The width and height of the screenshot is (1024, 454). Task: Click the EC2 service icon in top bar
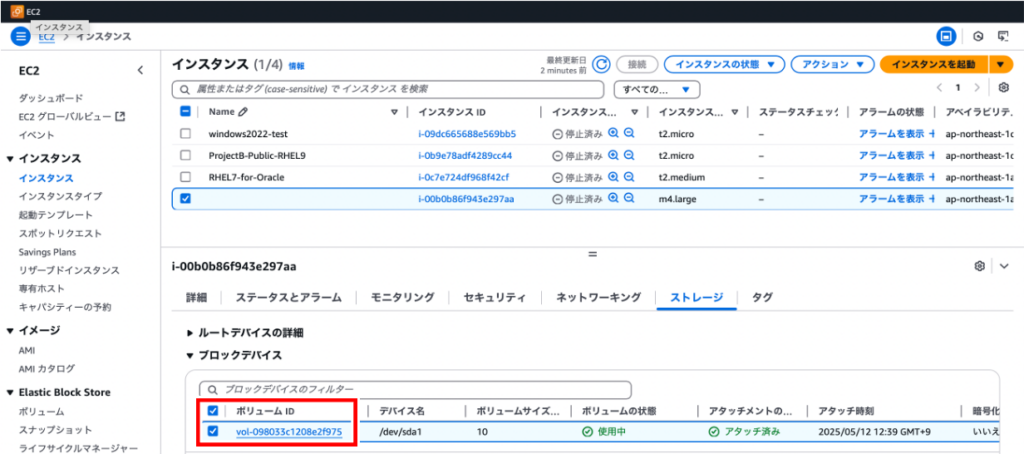click(17, 11)
